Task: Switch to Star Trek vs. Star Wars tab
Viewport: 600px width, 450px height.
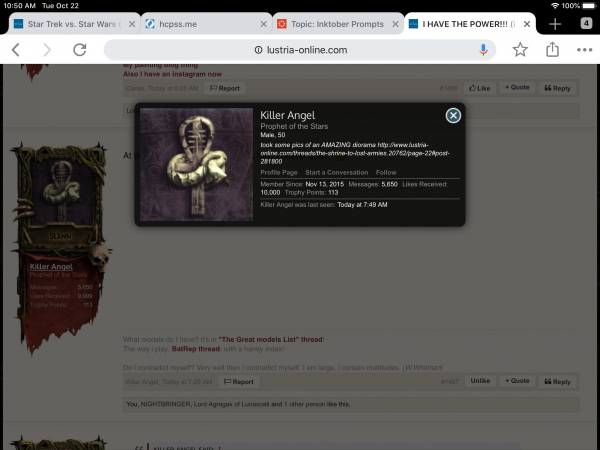Action: (x=70, y=23)
